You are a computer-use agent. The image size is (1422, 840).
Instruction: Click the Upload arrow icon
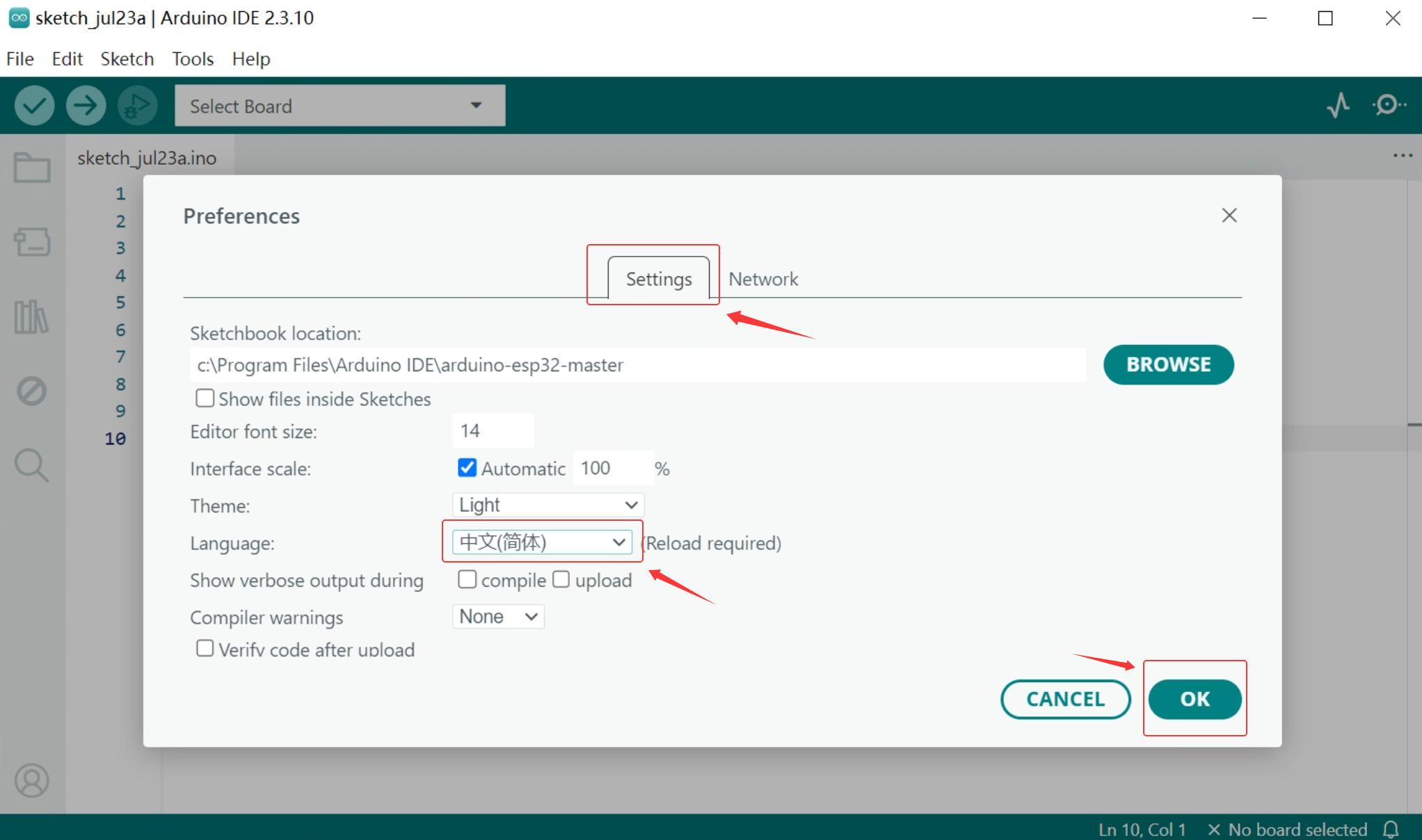86,106
